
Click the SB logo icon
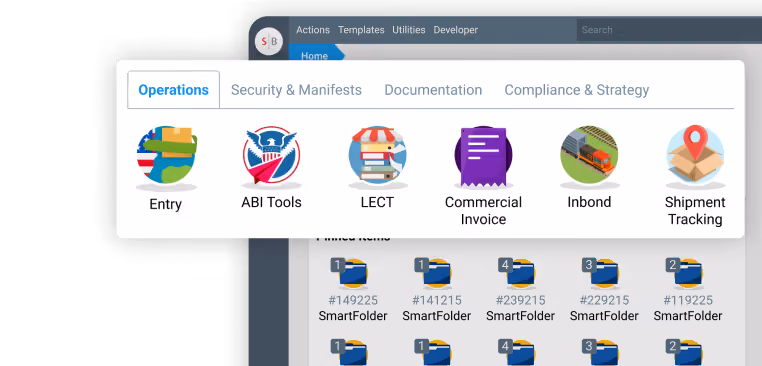[x=269, y=42]
